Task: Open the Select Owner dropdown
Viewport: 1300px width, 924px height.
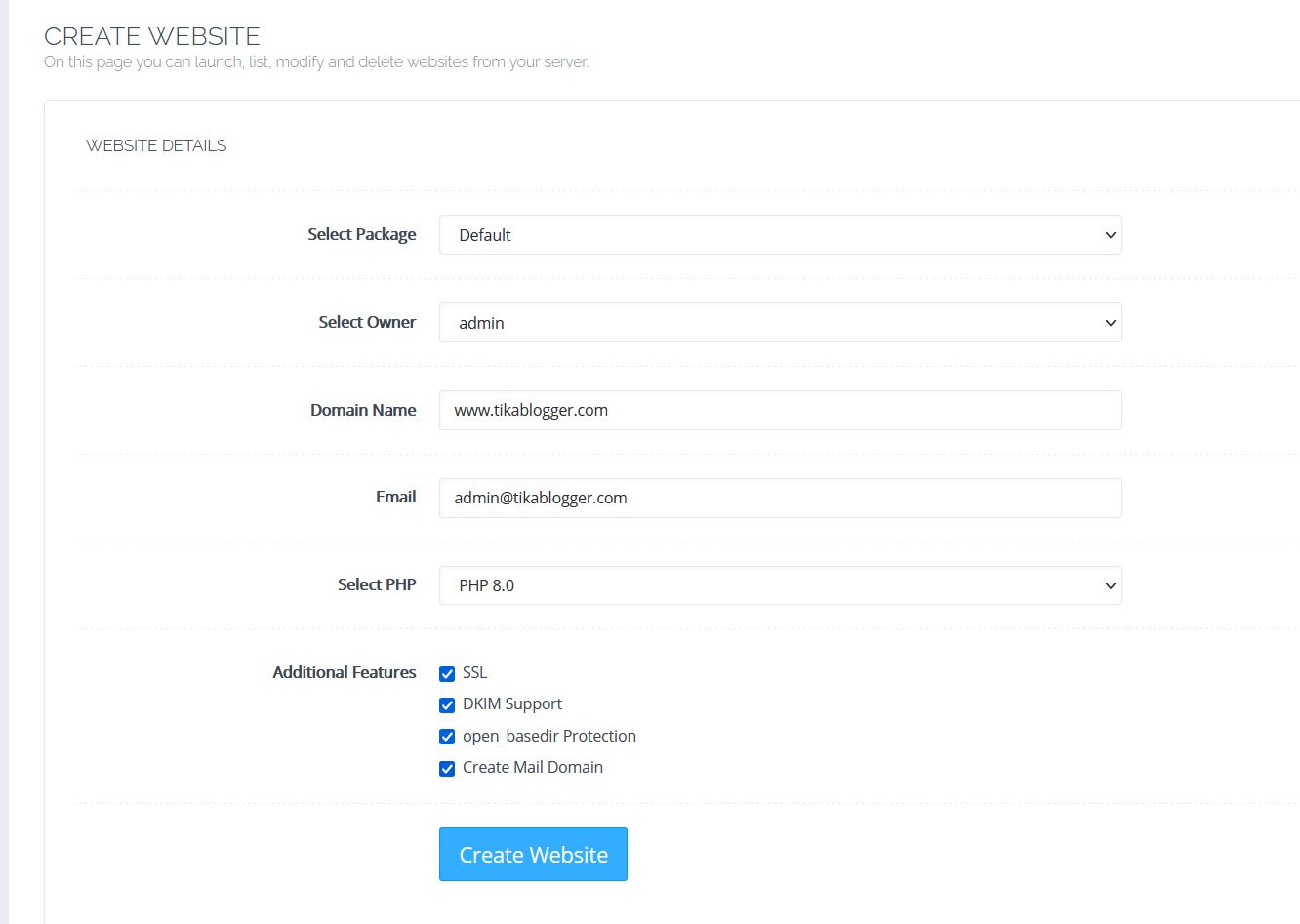Action: point(780,322)
